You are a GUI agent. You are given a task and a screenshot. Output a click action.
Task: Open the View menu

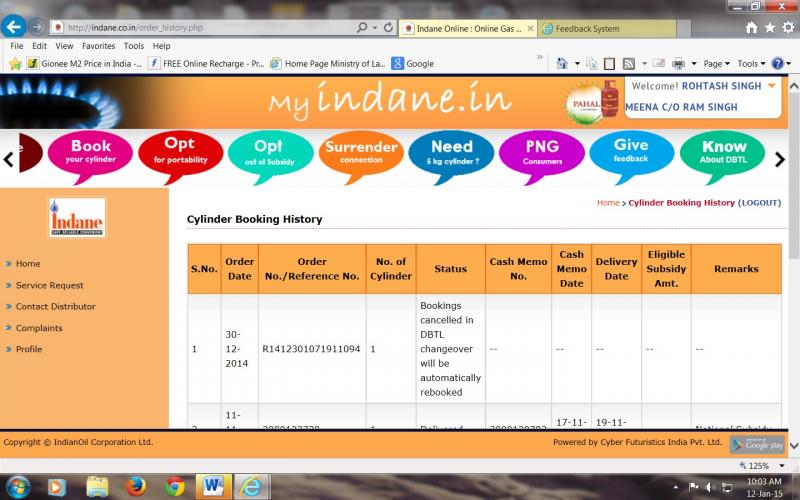pyautogui.click(x=64, y=46)
